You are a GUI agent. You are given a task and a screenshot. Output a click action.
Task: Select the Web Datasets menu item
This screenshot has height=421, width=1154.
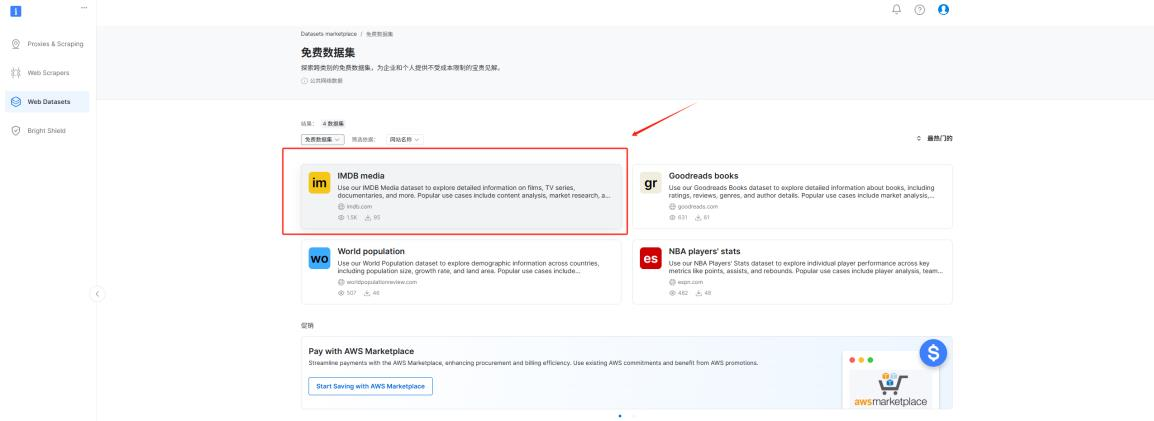point(47,102)
